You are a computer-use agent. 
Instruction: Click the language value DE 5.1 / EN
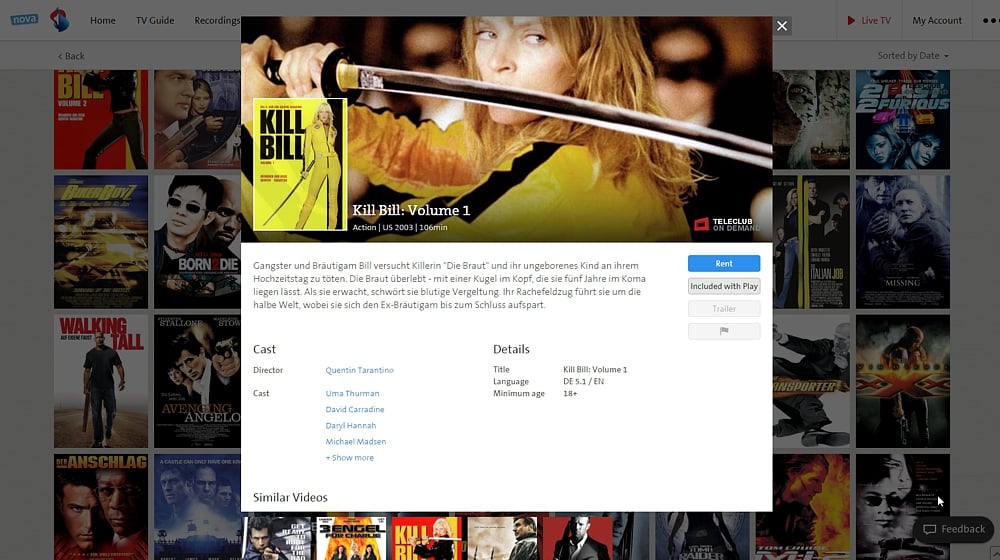coord(584,381)
